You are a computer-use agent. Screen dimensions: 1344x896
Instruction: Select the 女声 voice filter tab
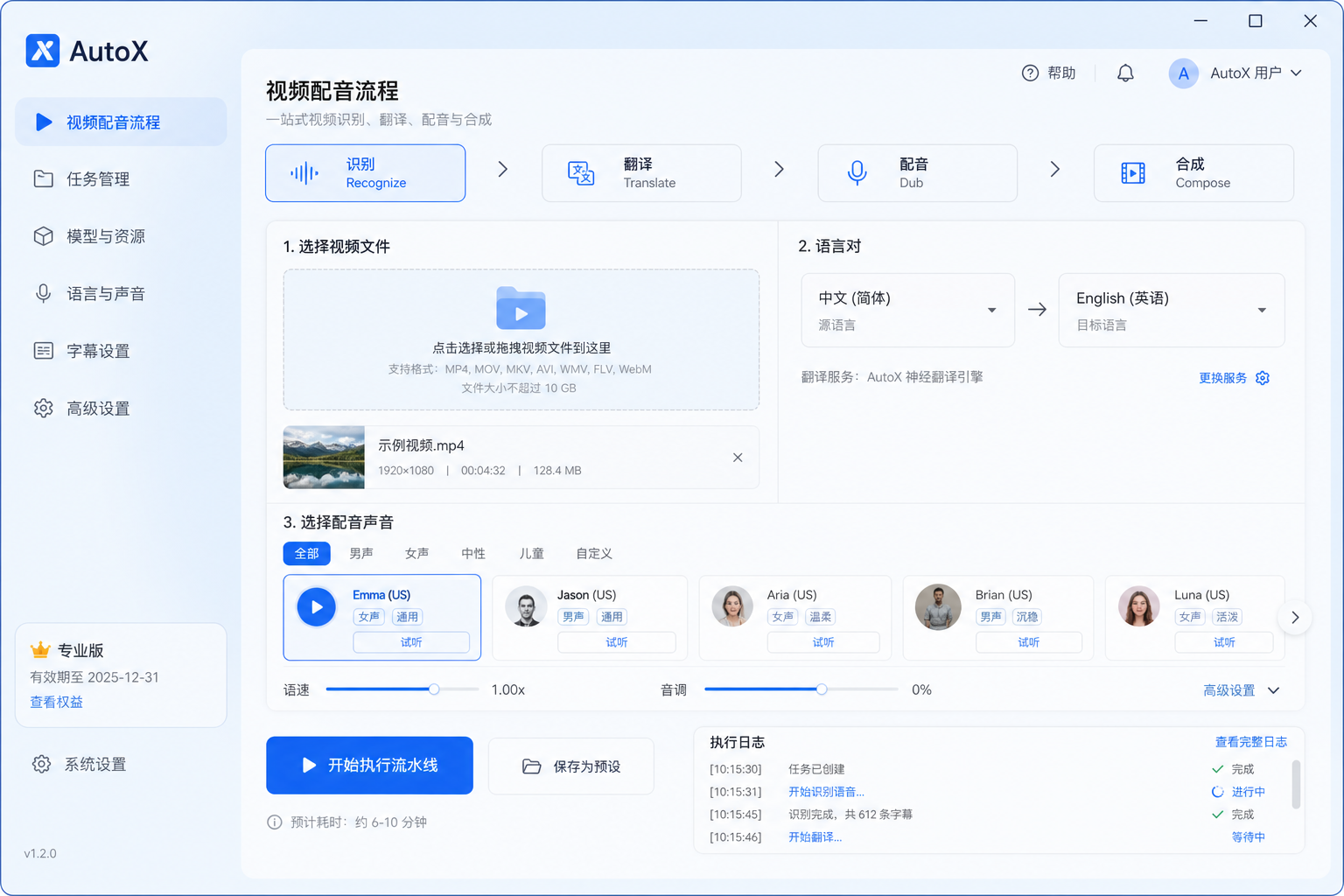tap(417, 554)
